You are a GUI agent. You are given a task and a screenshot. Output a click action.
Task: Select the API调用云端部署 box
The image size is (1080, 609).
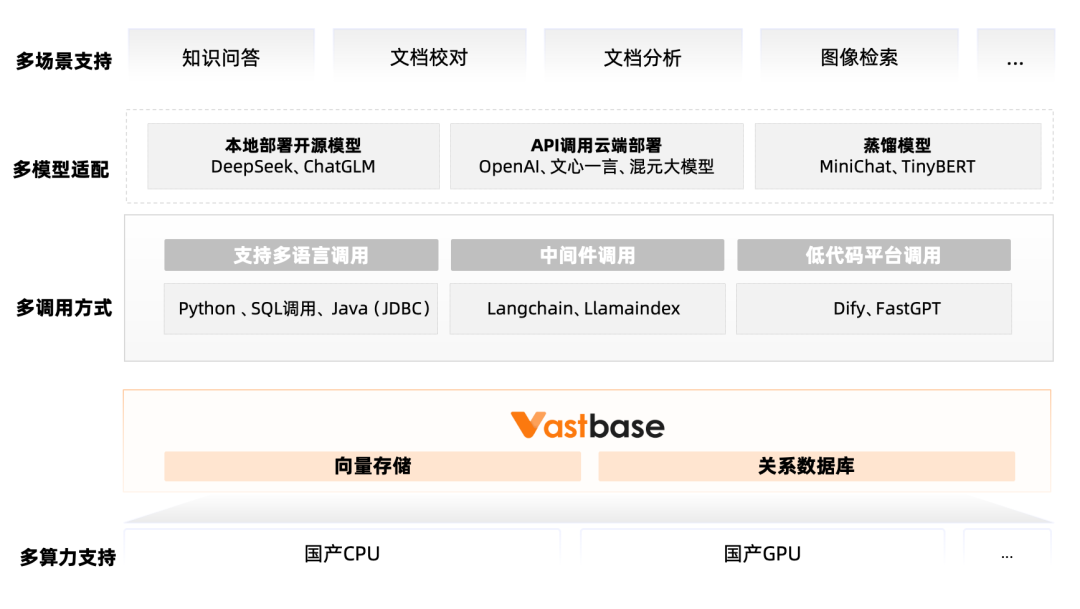tap(596, 156)
